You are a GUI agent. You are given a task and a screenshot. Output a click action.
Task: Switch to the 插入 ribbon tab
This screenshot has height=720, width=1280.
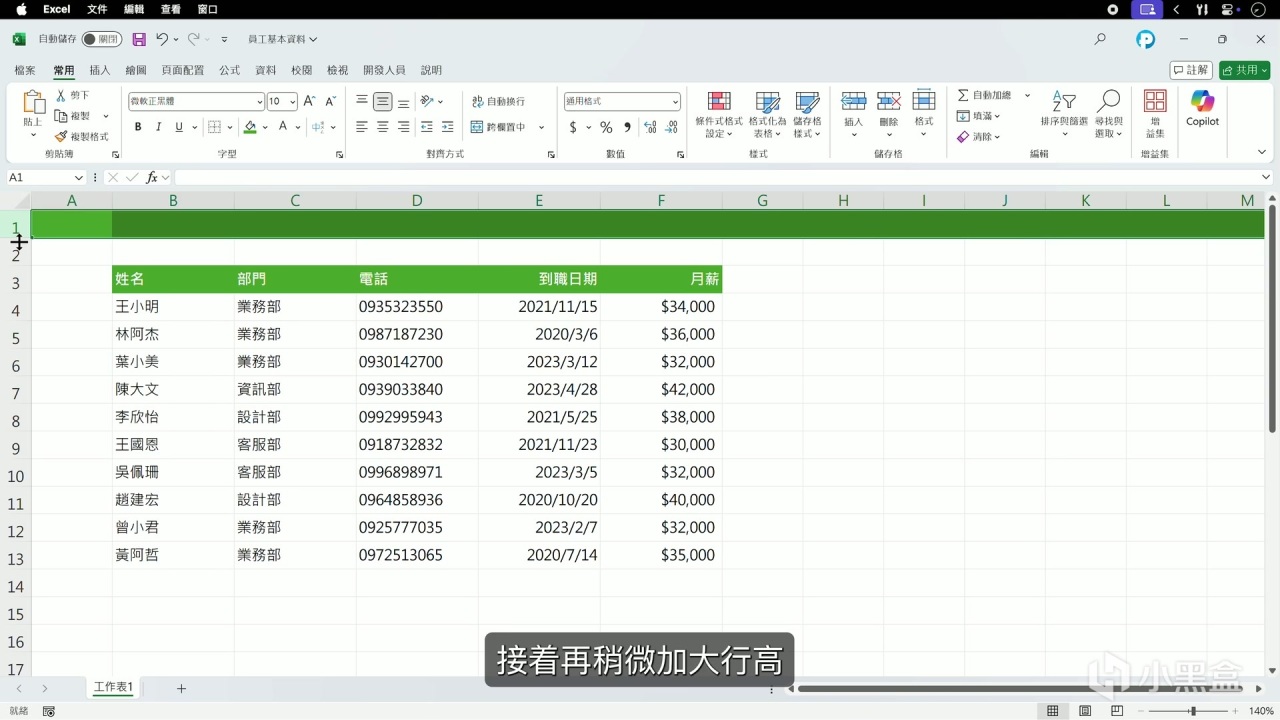click(x=100, y=70)
